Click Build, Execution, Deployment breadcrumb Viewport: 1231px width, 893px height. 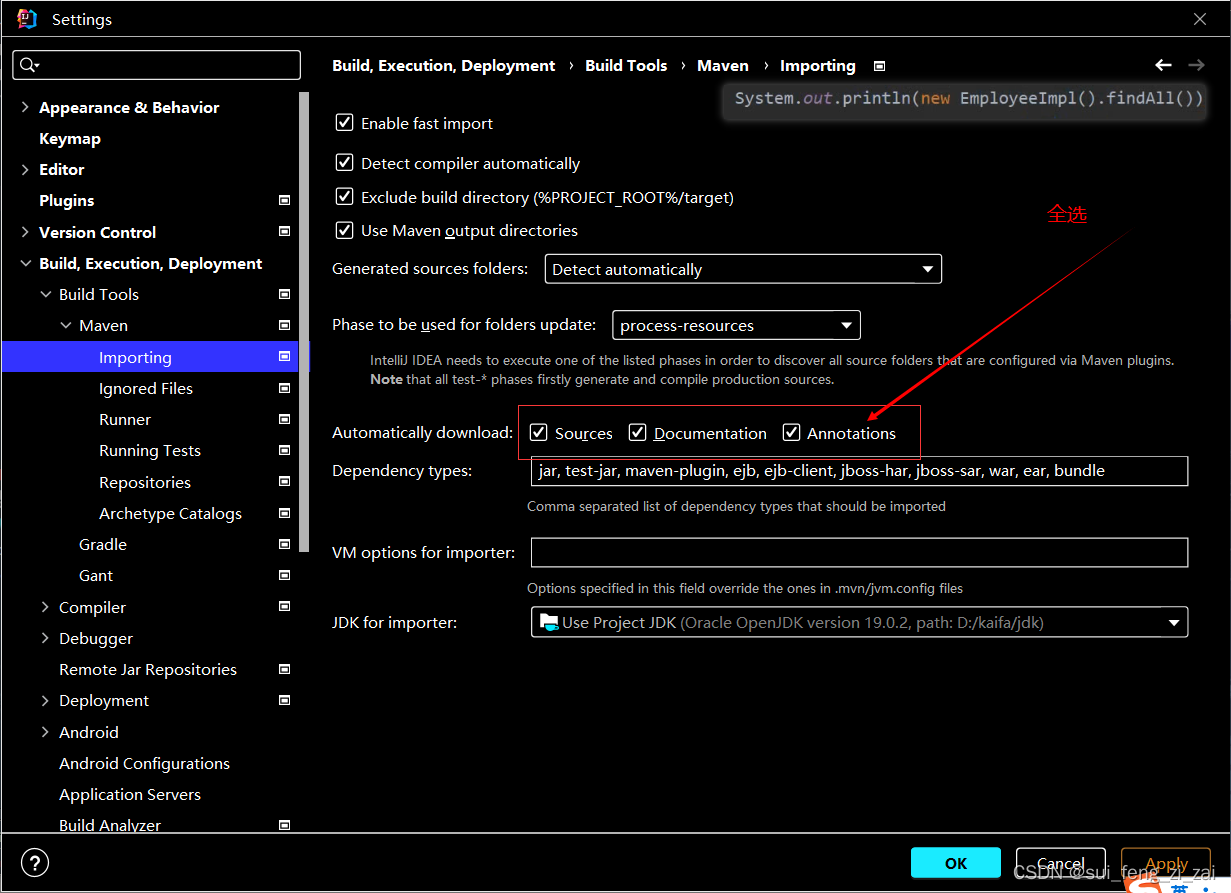[444, 65]
